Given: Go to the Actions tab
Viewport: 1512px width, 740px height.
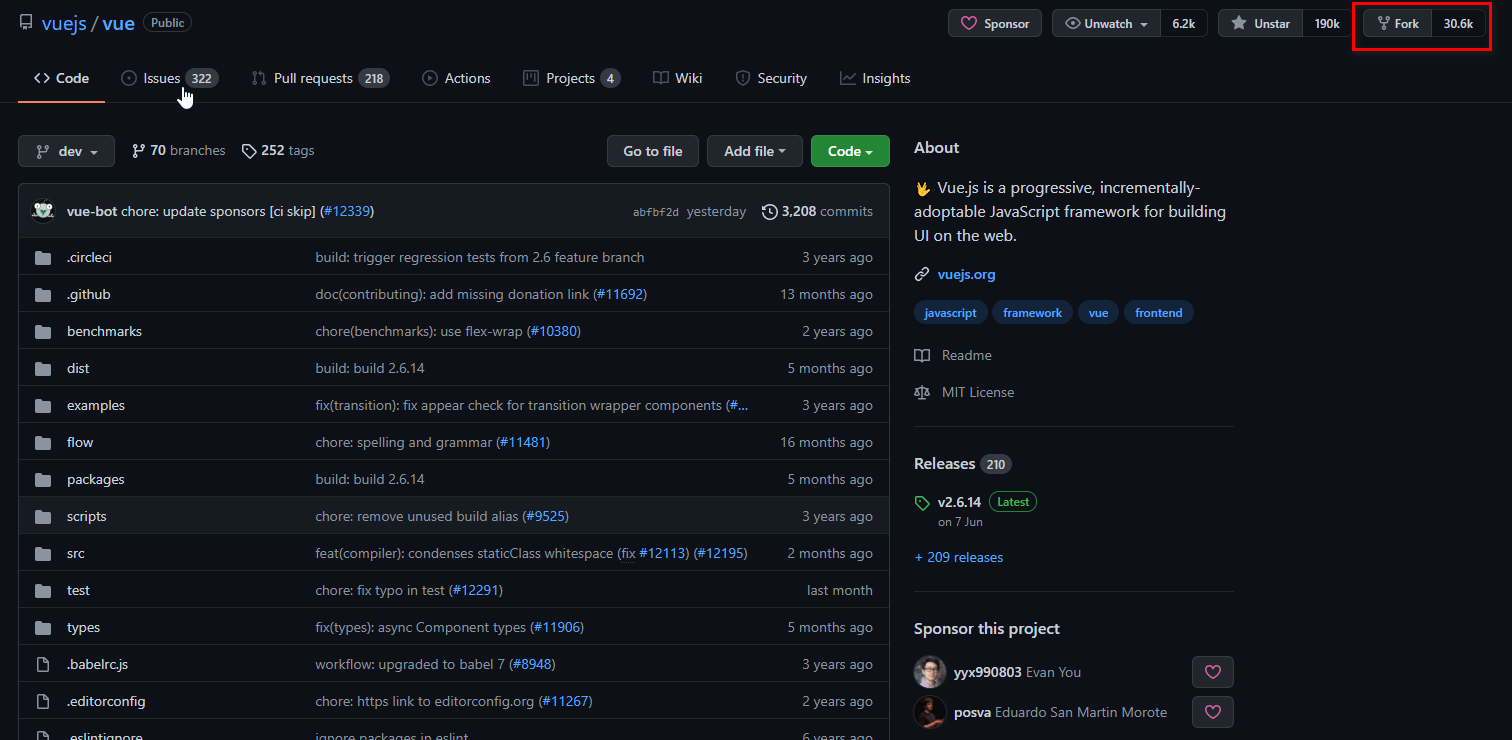Looking at the screenshot, I should click(456, 78).
